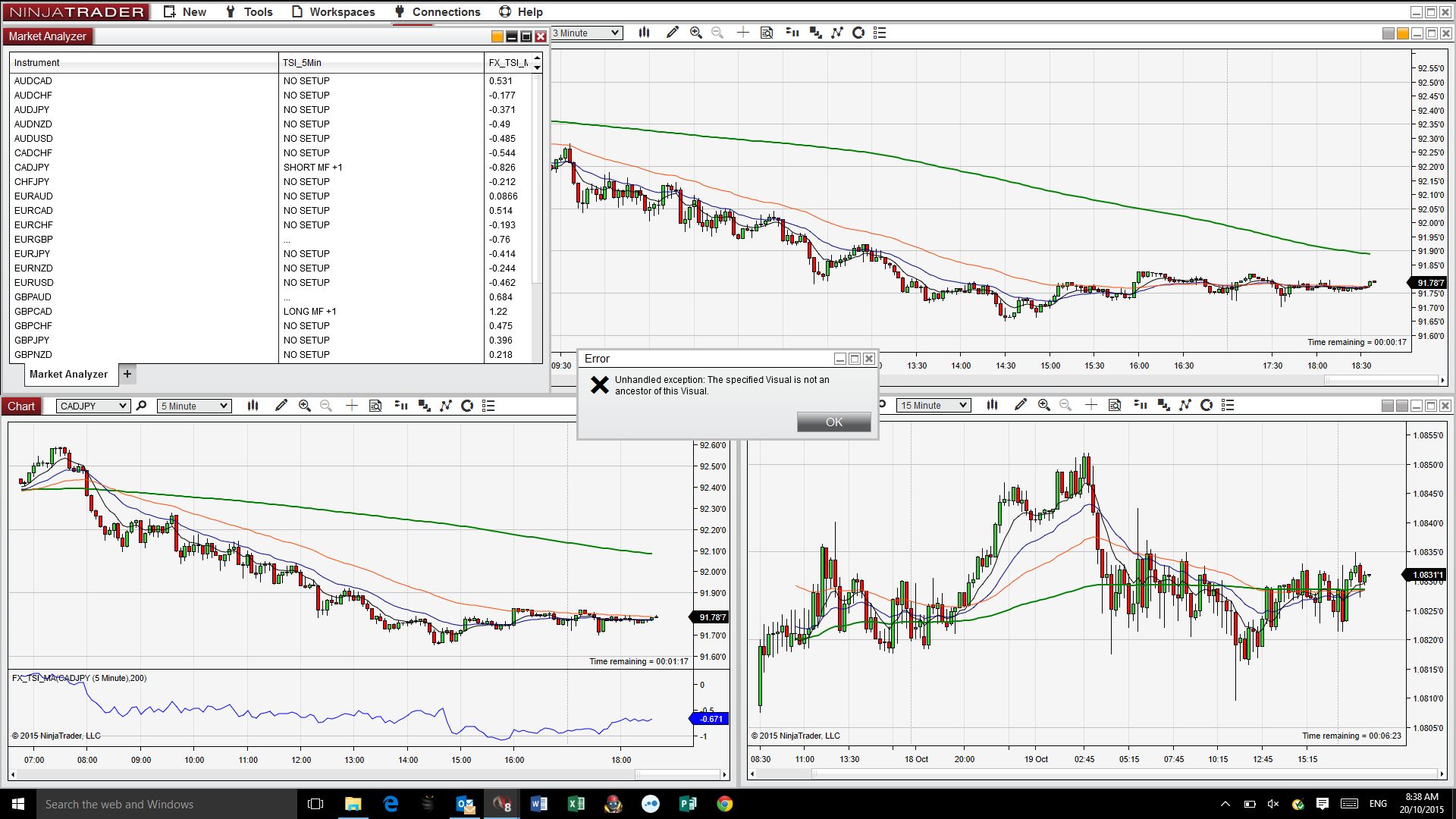The height and width of the screenshot is (819, 1456).
Task: Open instrument search magnifier beside CADJPY selector
Action: [x=141, y=406]
